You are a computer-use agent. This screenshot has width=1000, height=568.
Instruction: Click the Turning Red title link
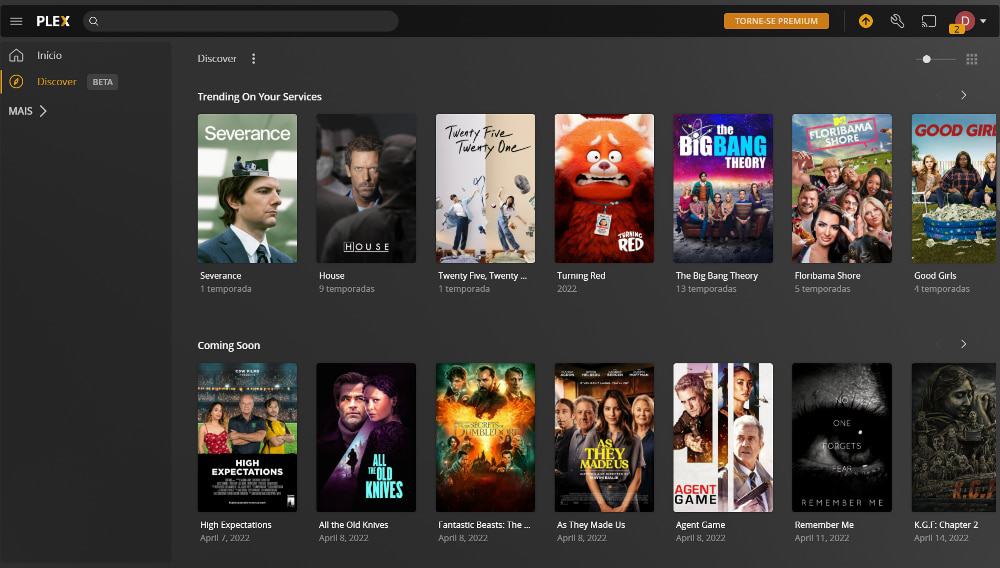[x=581, y=275]
